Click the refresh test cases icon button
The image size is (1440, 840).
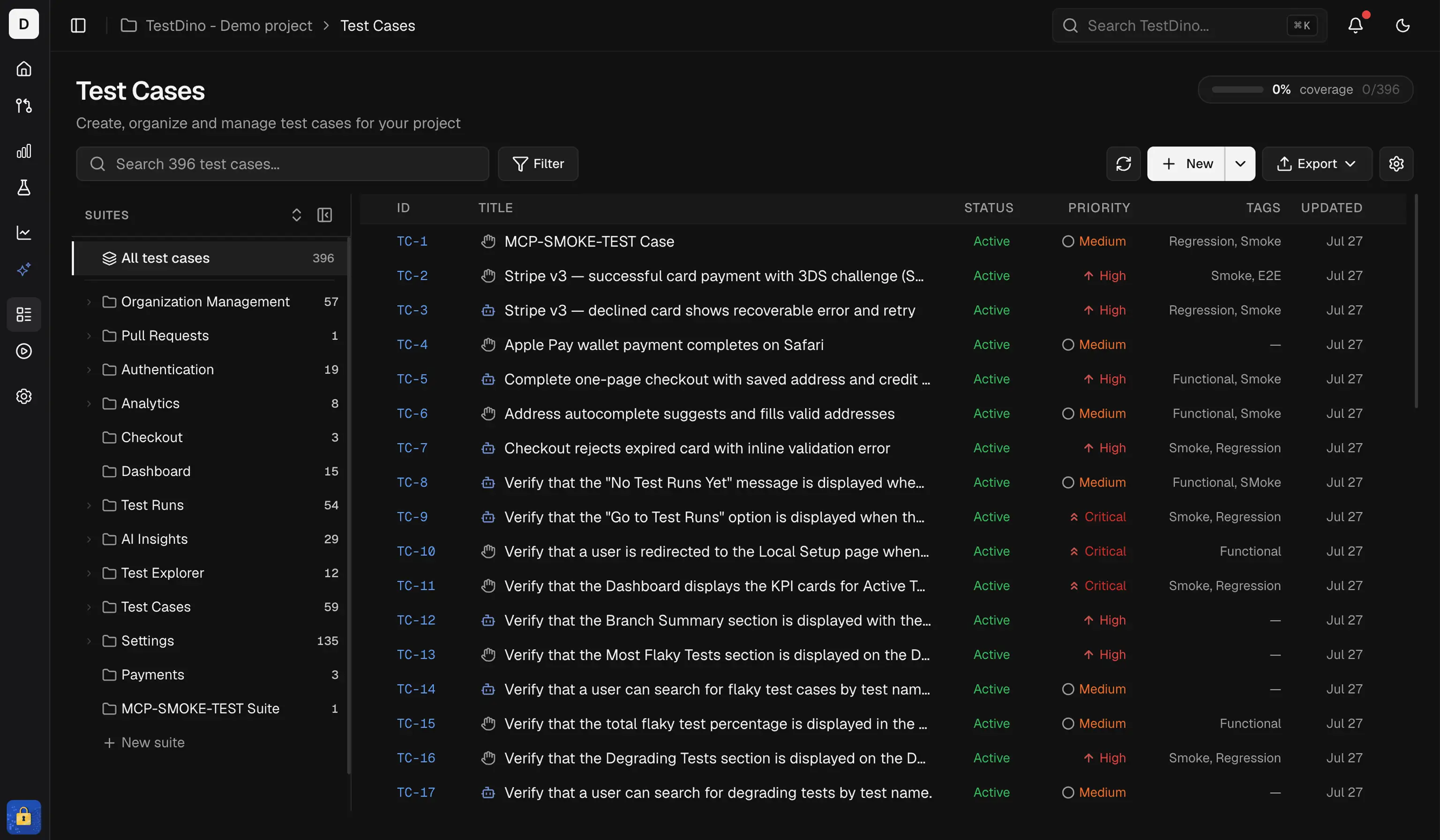[x=1124, y=164]
